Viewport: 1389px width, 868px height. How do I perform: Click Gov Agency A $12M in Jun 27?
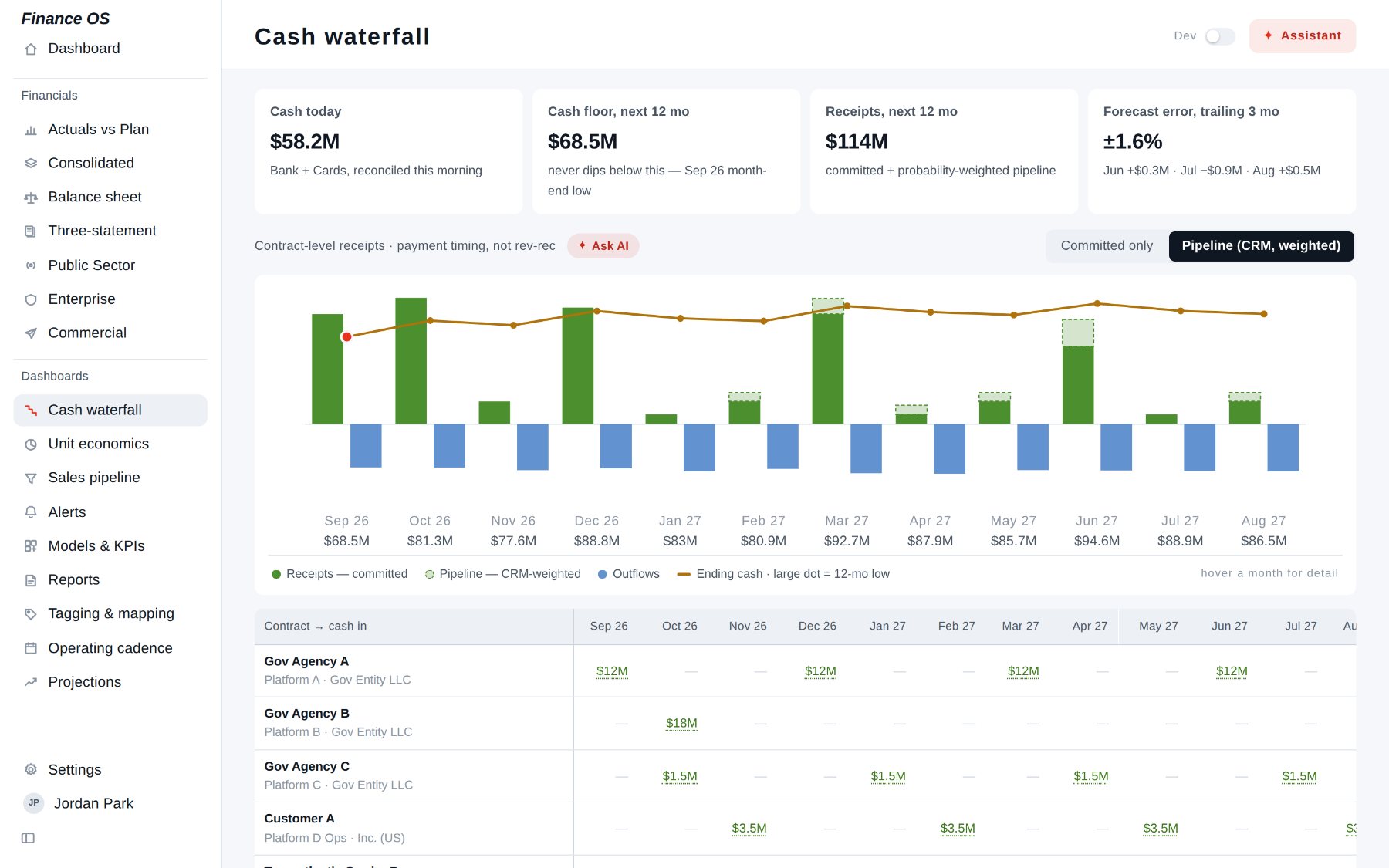(1232, 671)
